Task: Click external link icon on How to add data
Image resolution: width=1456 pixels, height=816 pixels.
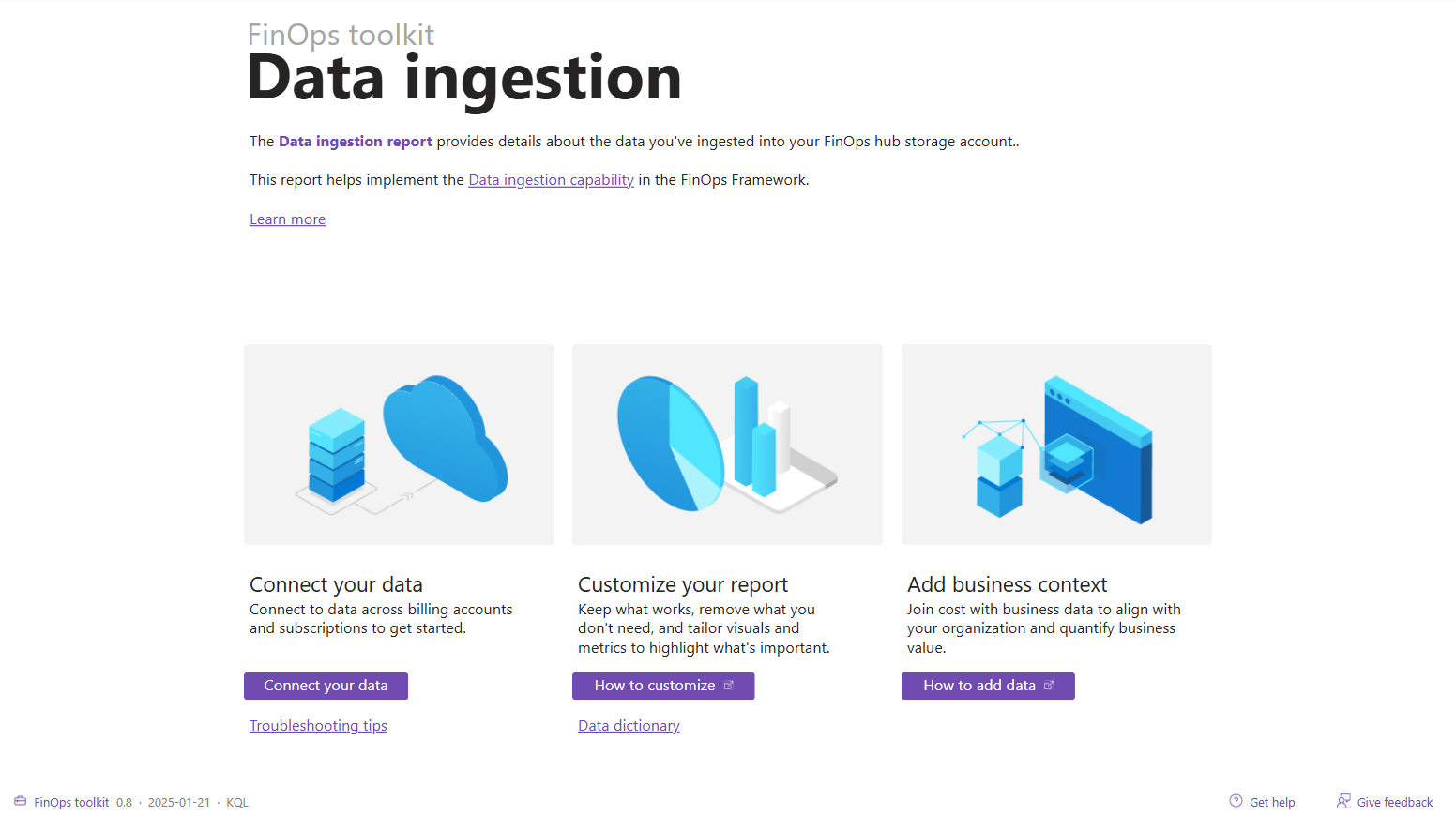Action: pos(1049,686)
